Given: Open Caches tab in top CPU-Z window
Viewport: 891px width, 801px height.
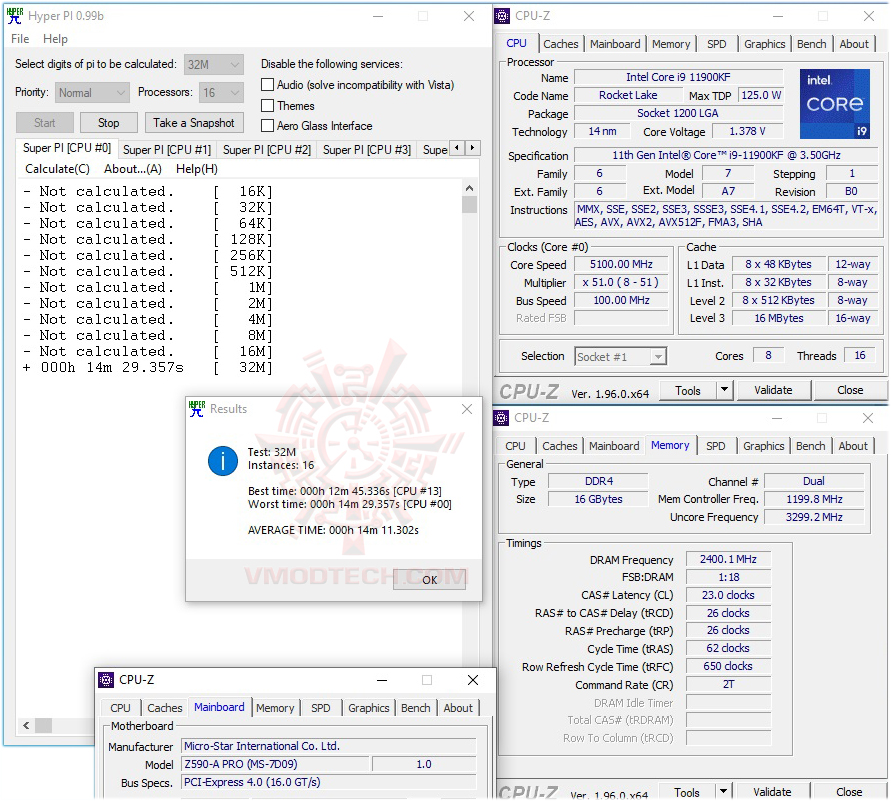Looking at the screenshot, I should click(560, 44).
